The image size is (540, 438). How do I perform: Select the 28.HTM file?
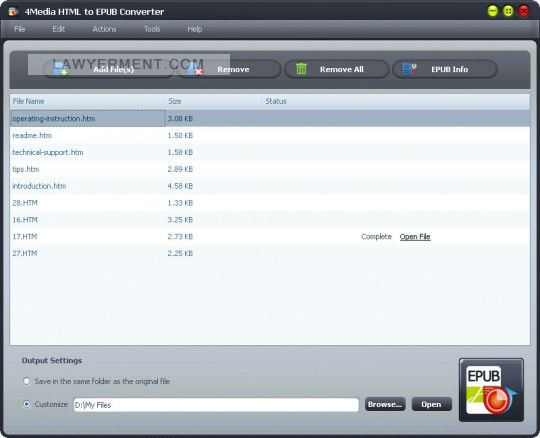pyautogui.click(x=25, y=203)
